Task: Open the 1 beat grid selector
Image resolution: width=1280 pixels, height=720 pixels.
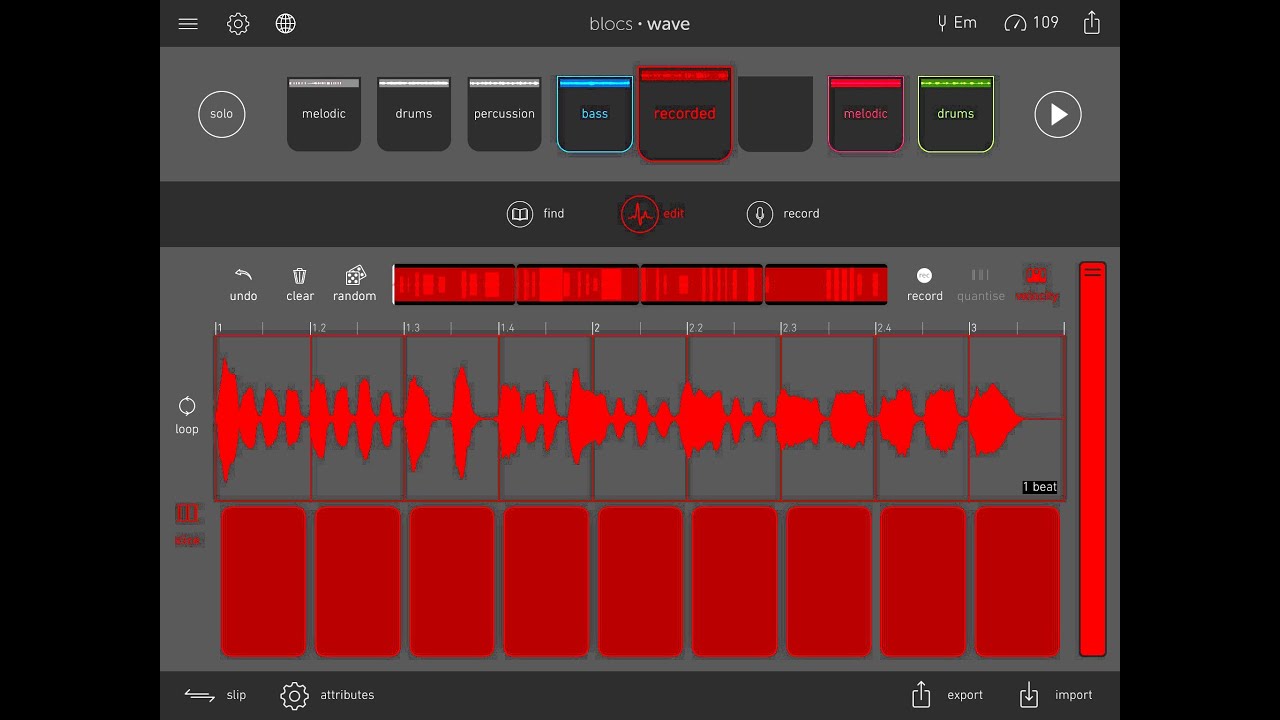Action: [1040, 487]
